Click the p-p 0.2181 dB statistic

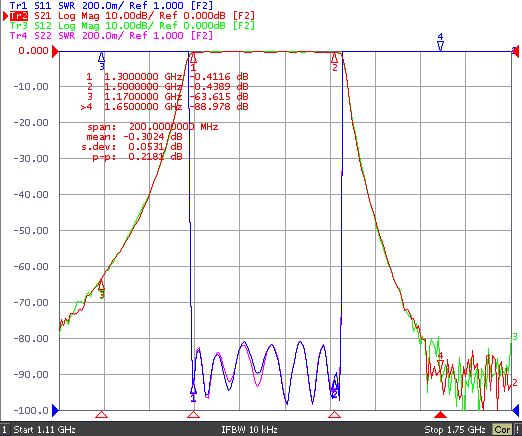137,157
